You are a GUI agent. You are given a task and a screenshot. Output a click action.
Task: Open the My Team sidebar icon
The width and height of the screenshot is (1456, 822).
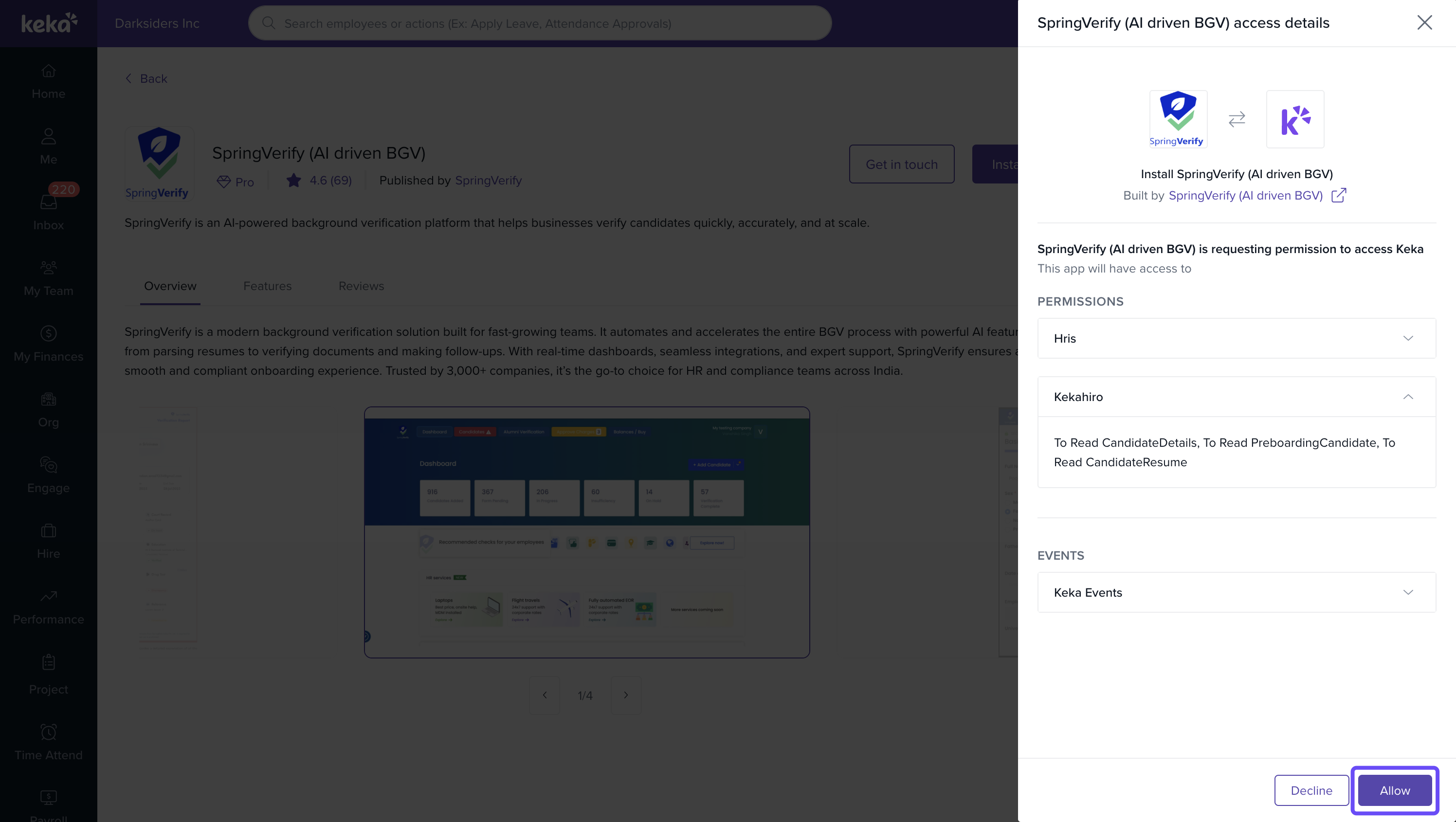(48, 267)
